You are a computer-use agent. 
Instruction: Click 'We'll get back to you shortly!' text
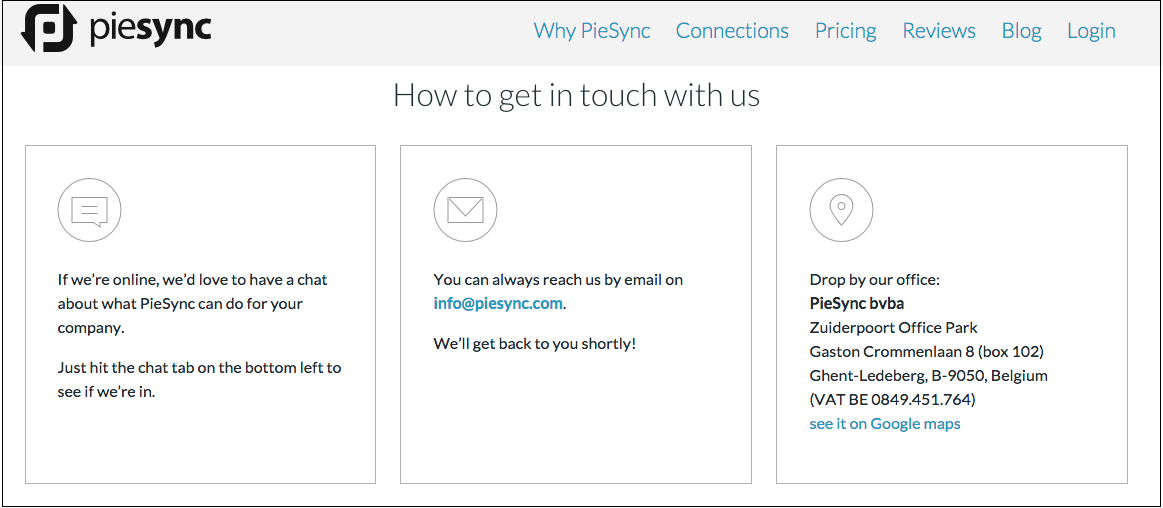pyautogui.click(x=535, y=343)
